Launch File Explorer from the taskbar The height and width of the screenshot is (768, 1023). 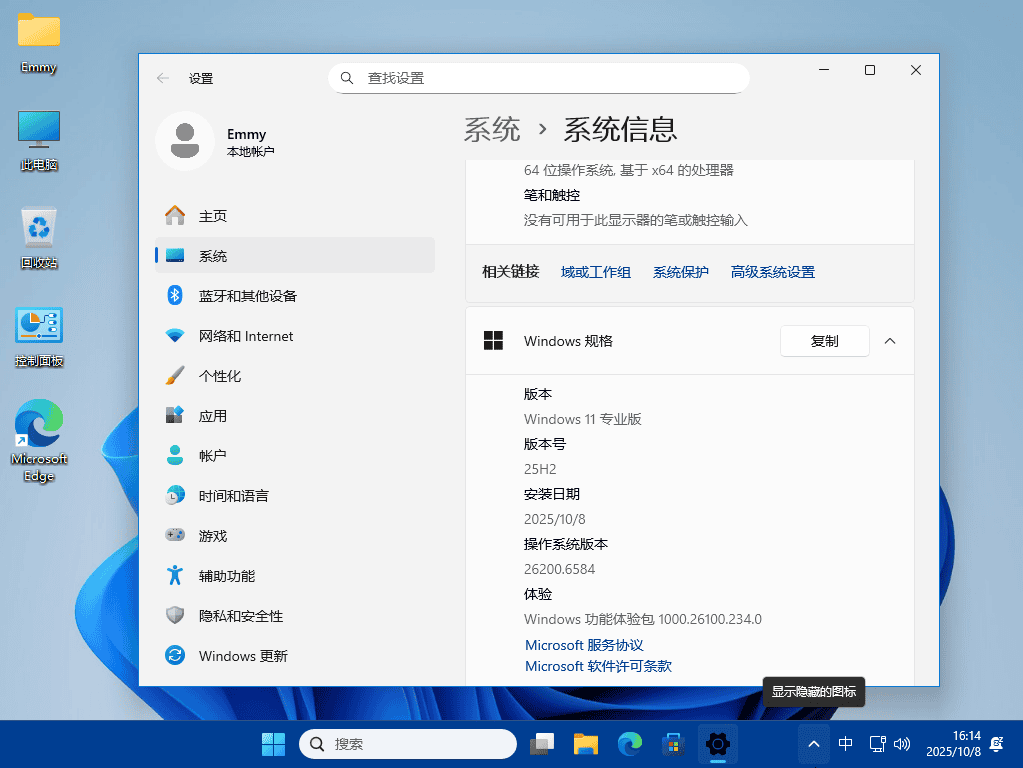[x=585, y=744]
